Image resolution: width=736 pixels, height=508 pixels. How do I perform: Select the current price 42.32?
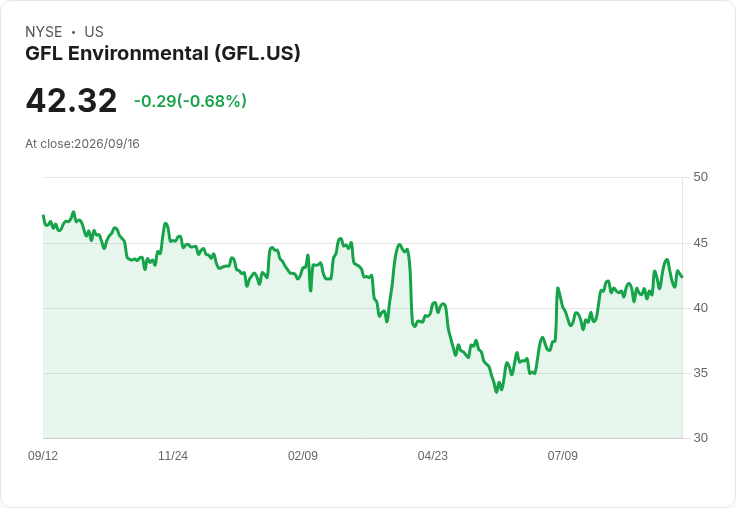[71, 101]
